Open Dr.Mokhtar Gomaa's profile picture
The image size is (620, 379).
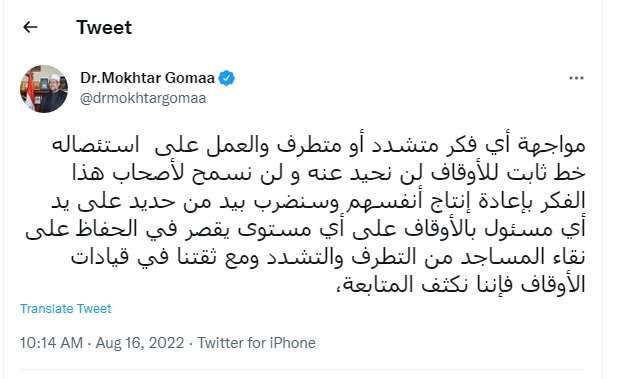point(44,89)
